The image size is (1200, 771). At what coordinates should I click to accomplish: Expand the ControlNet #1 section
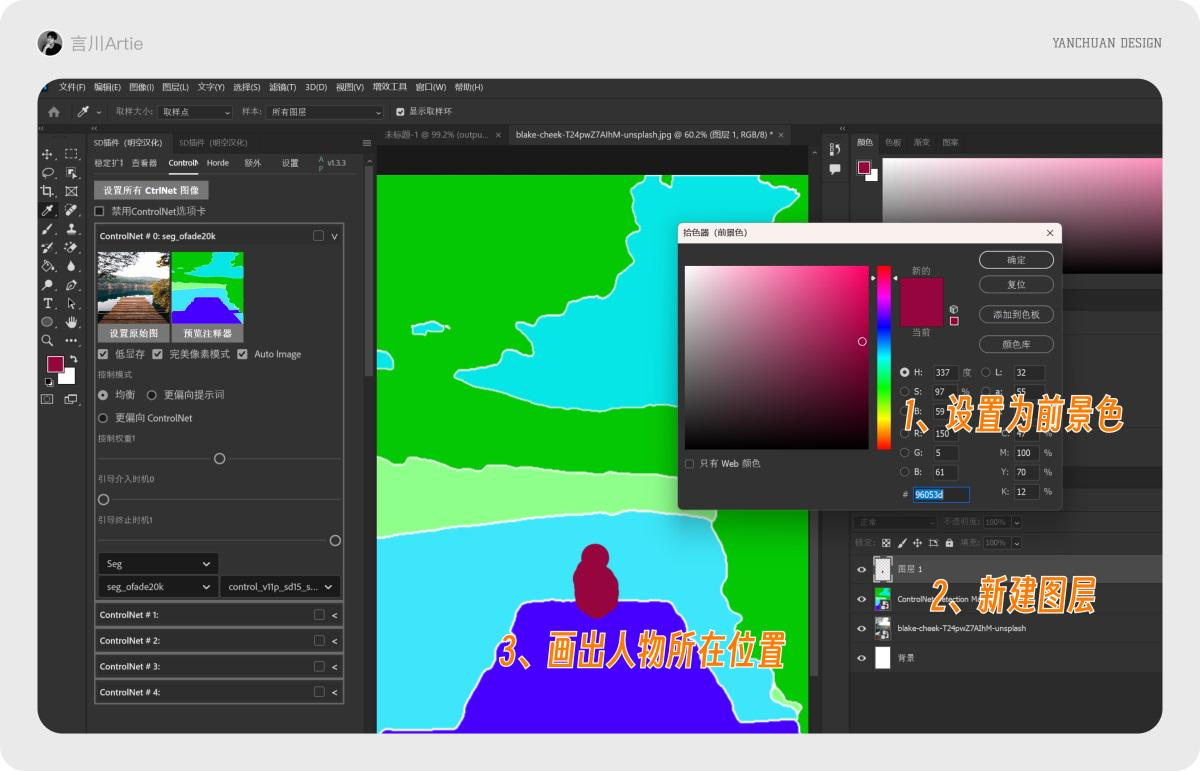pos(335,614)
